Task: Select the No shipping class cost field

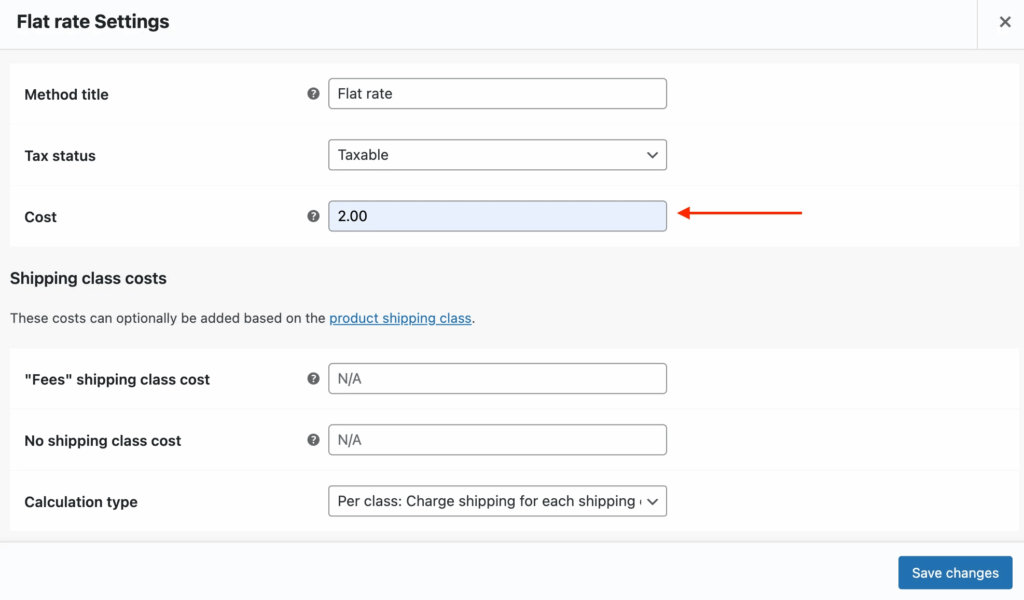Action: pos(497,440)
